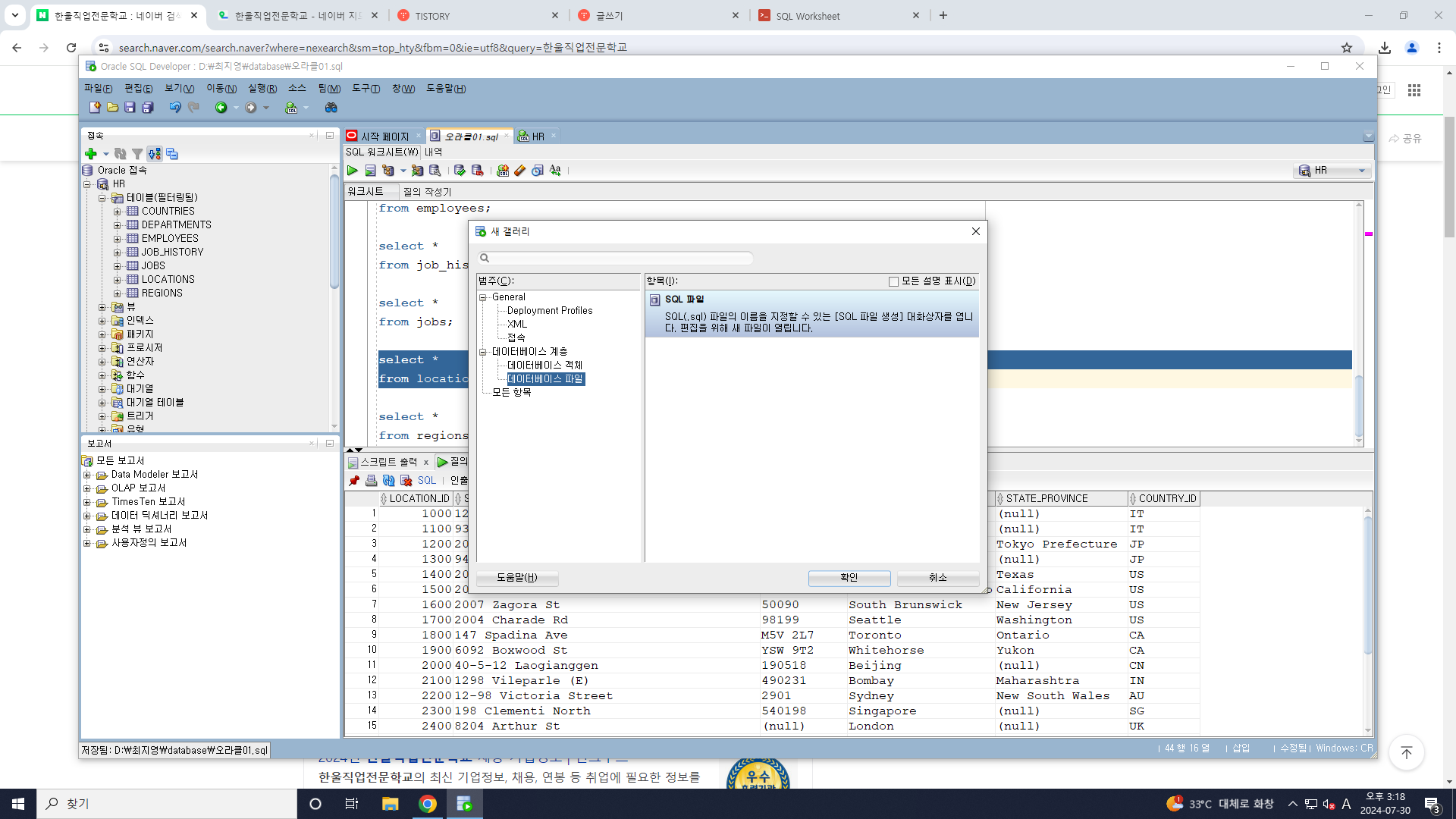Run the SQL statement (green play)
The image size is (1456, 819).
pos(353,171)
